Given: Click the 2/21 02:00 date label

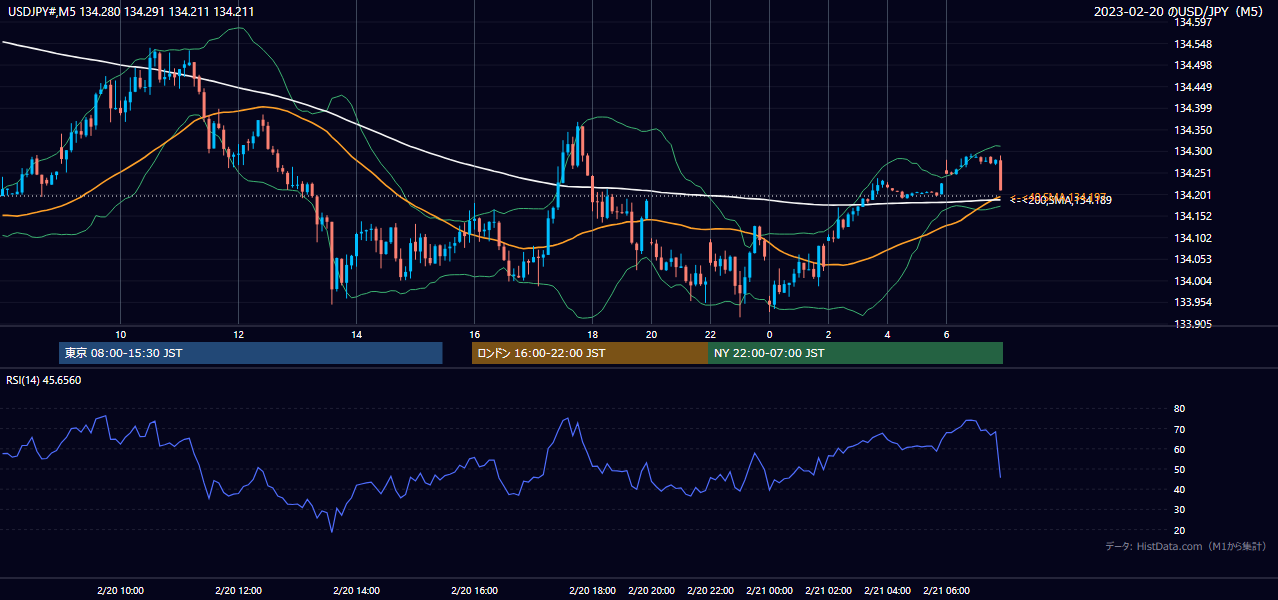Looking at the screenshot, I should pos(828,591).
